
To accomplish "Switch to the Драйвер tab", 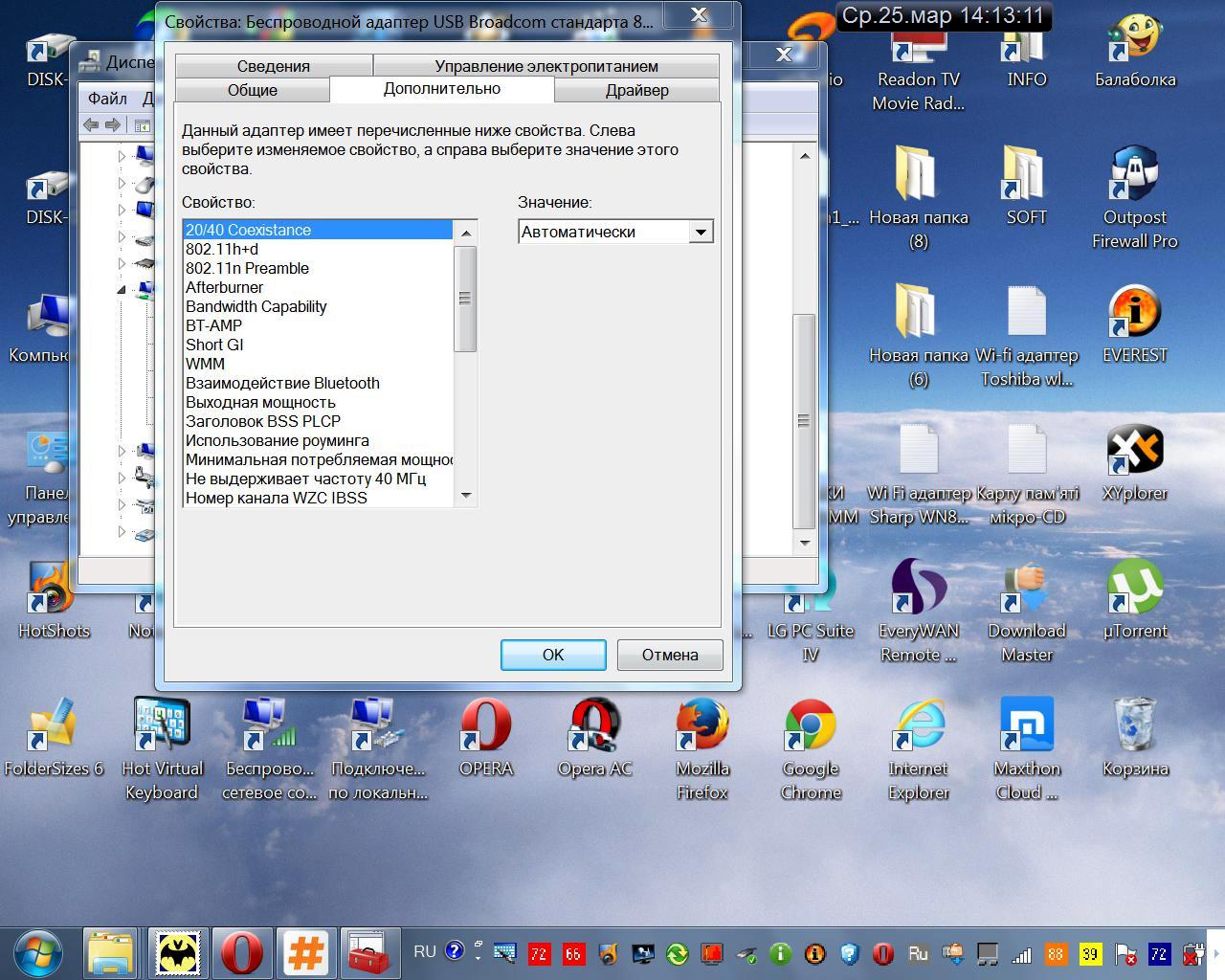I will click(636, 90).
